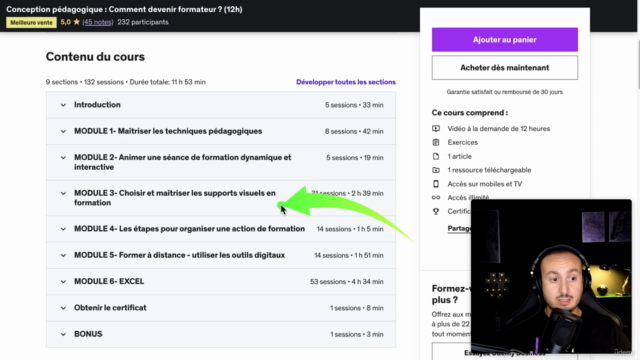Click the video on demand icon
The width and height of the screenshot is (640, 360).
click(436, 129)
